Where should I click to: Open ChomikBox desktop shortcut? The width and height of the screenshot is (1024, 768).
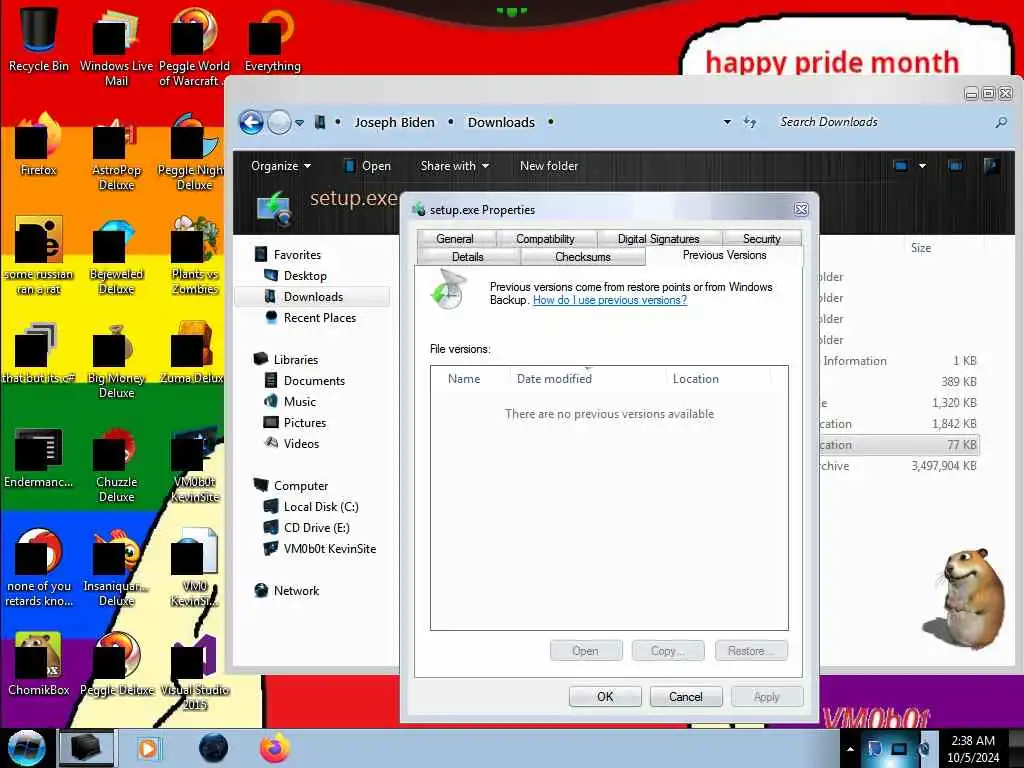tap(39, 665)
